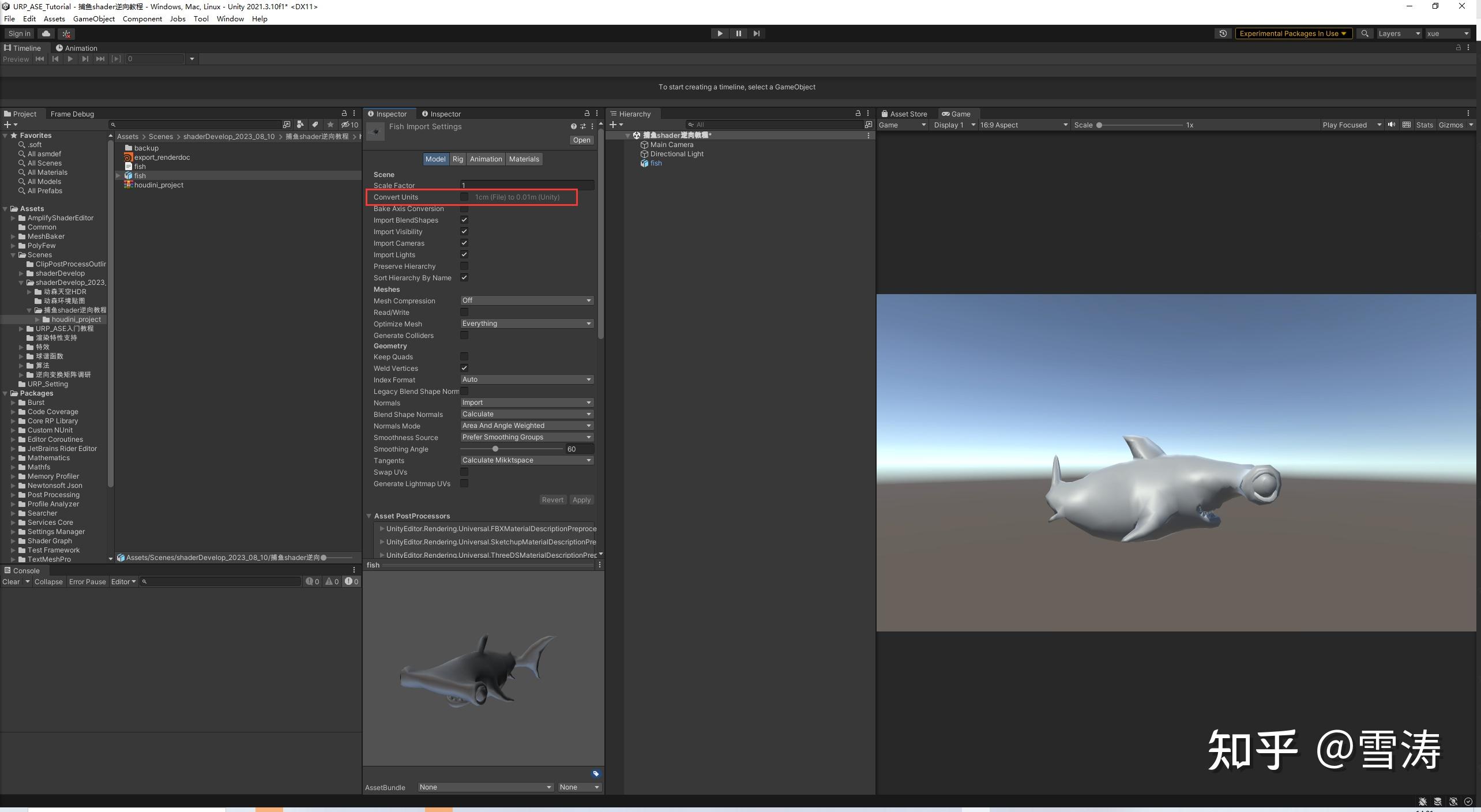The width and height of the screenshot is (1481, 812).
Task: Click the Gizmos toggle in Game view
Action: point(1451,125)
